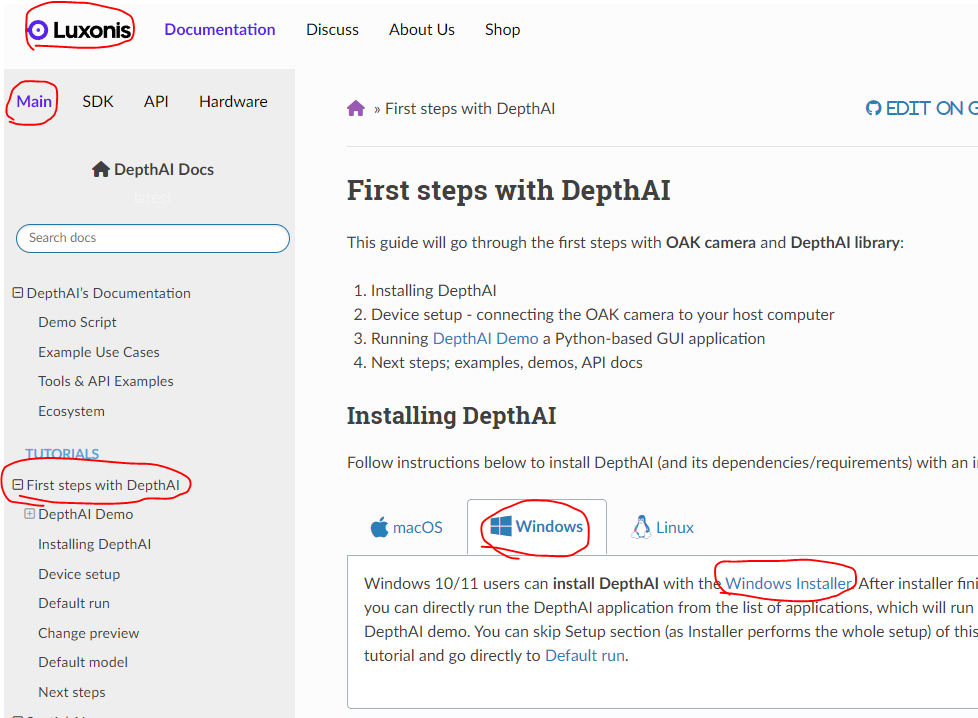
Task: Click the TUTORIALS sidebar heading
Action: coord(62,454)
